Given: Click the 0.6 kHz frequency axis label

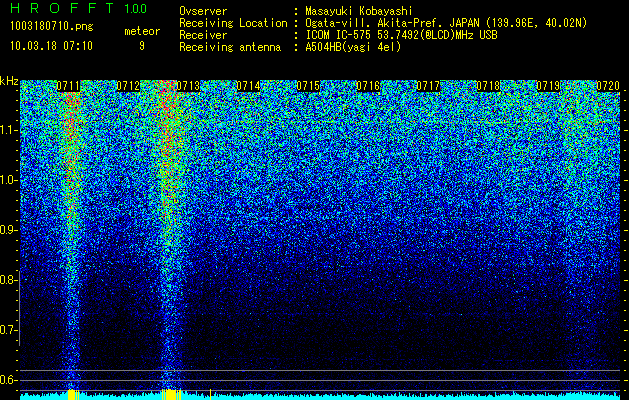Looking at the screenshot, I should pos(8,380).
